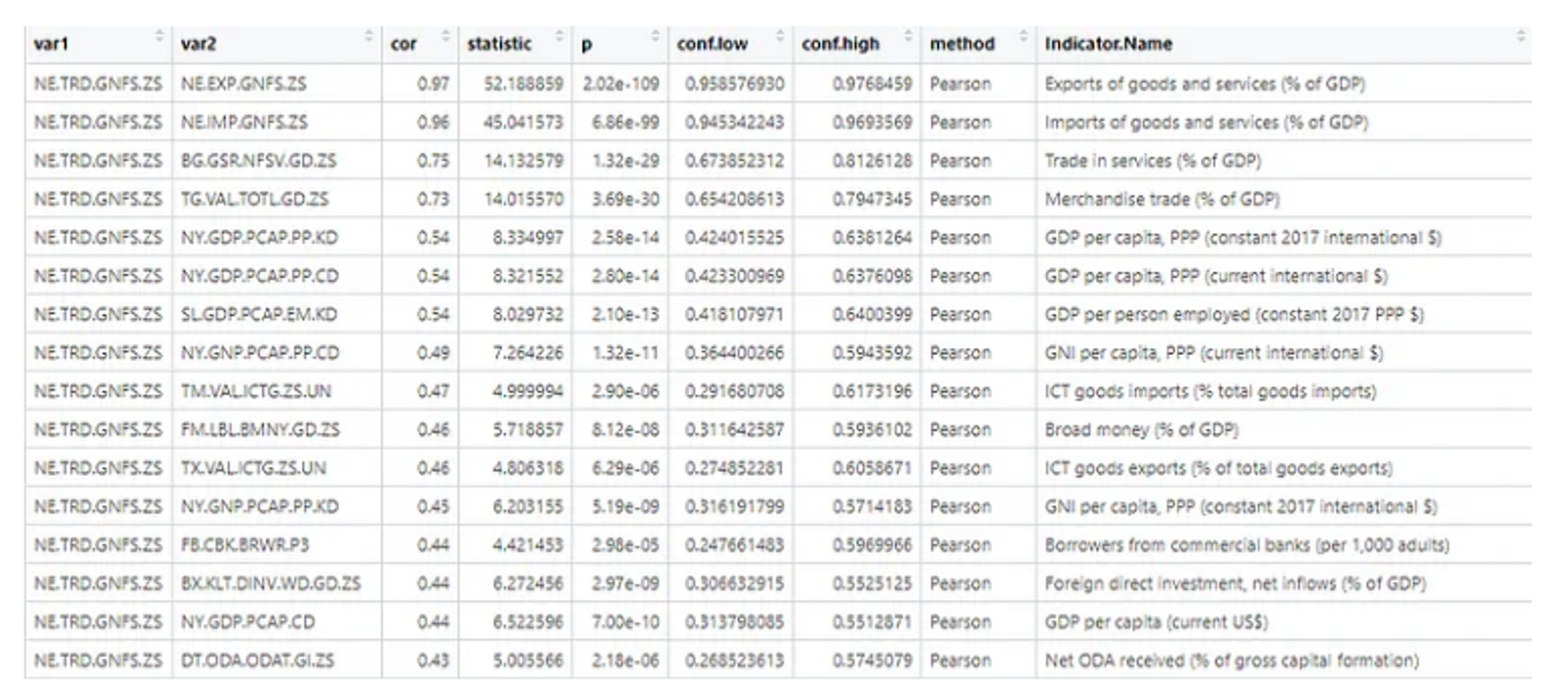
Task: Sort table by var2 column arrows
Action: (368, 36)
